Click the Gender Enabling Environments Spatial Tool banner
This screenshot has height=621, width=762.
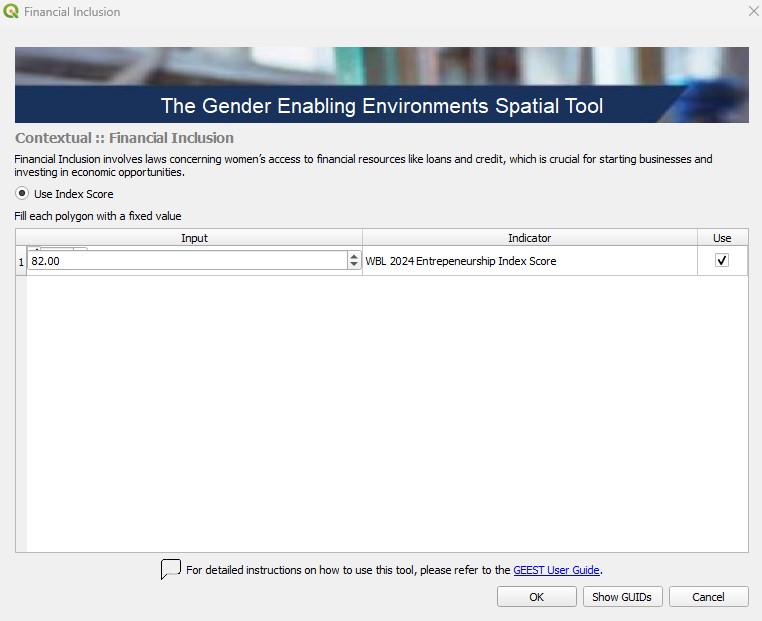click(381, 85)
